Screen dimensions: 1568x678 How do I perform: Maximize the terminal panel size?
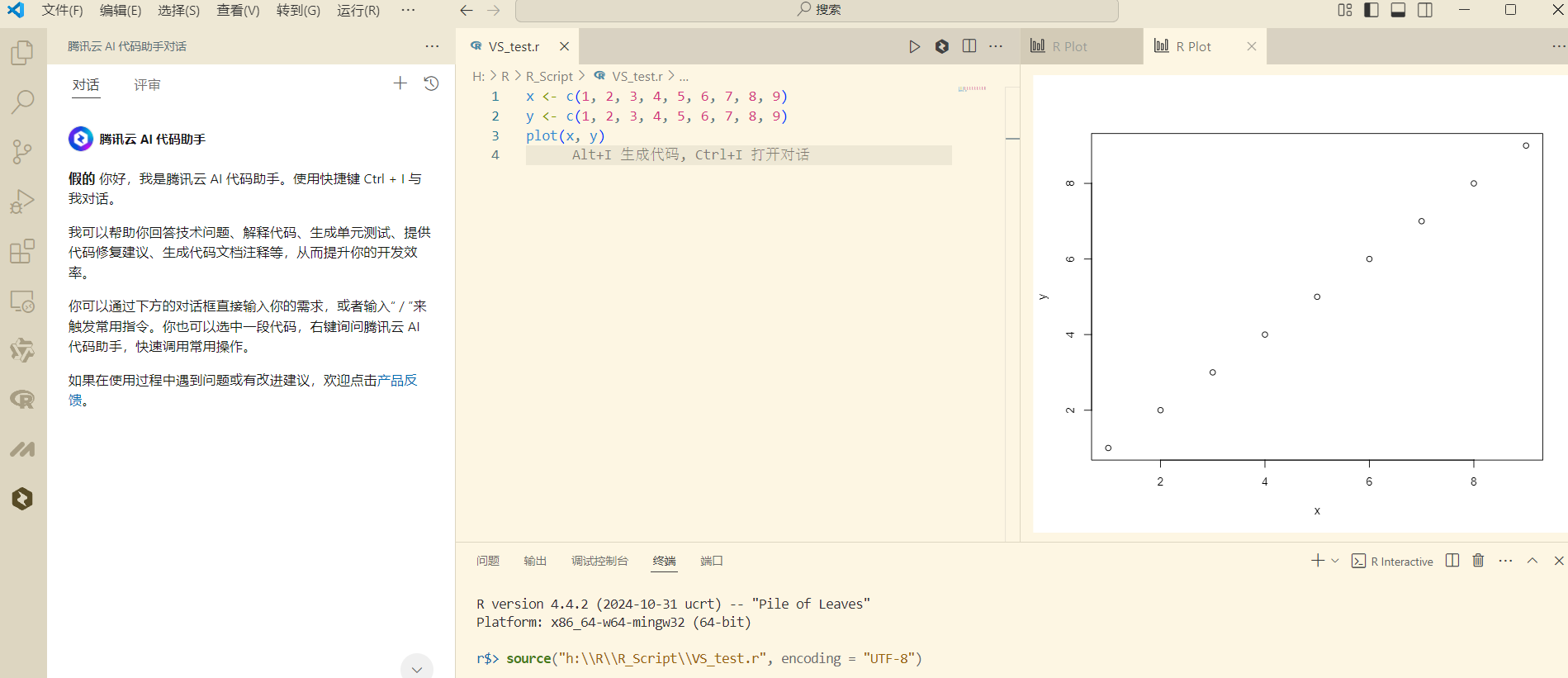pyautogui.click(x=1532, y=561)
